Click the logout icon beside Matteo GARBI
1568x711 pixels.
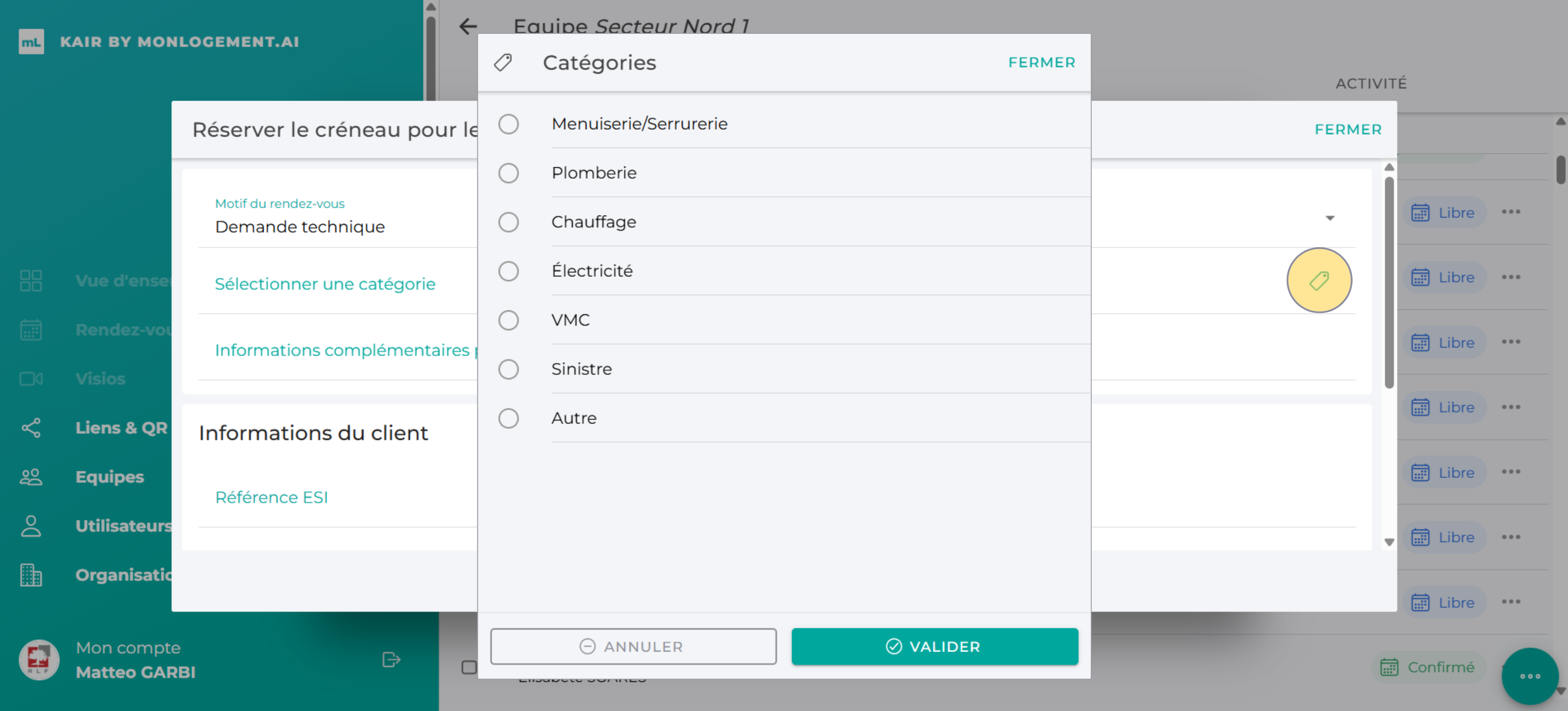point(391,659)
